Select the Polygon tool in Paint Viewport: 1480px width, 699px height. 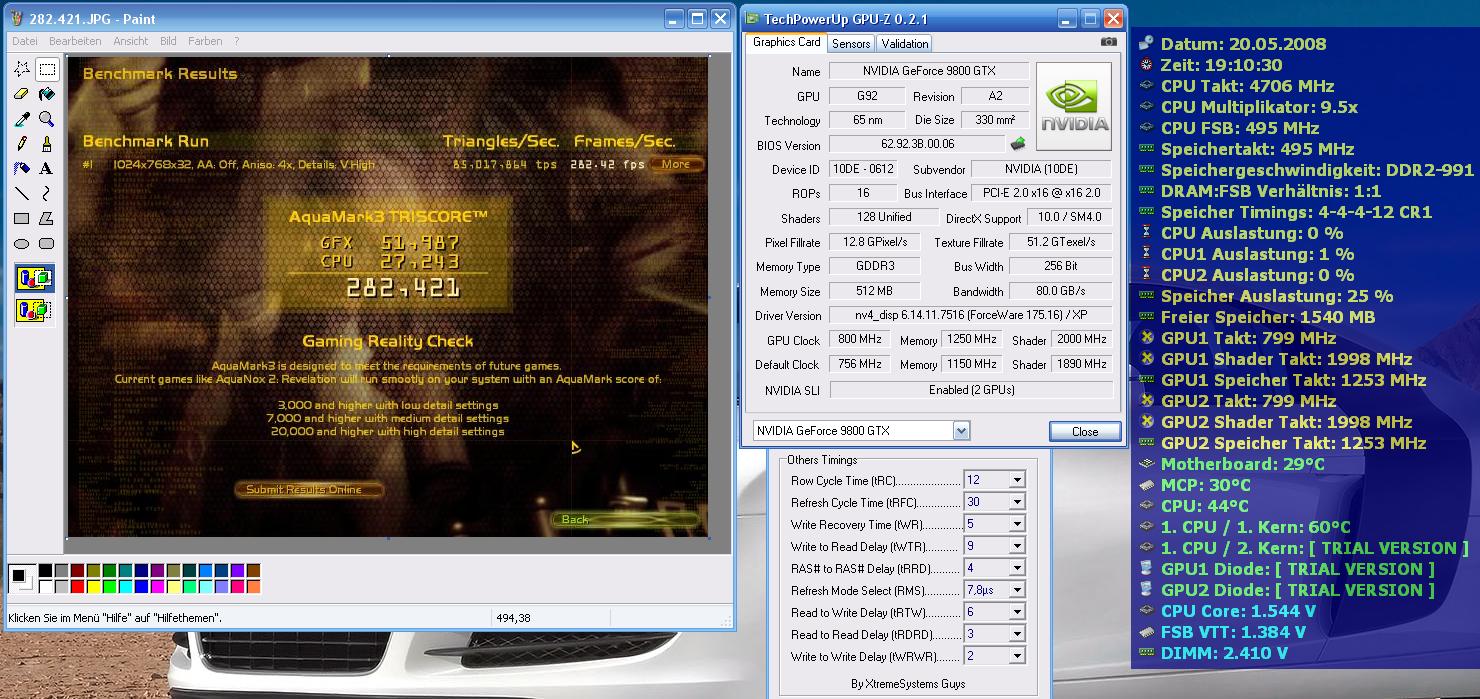[x=46, y=219]
